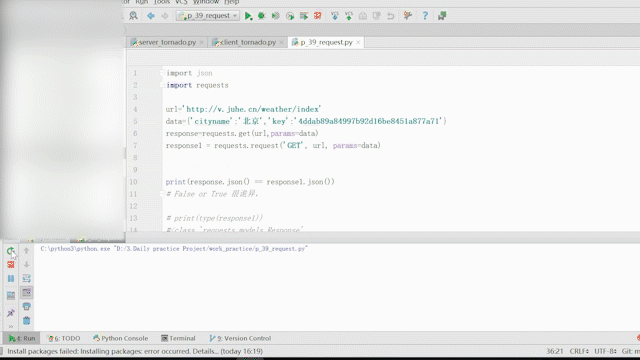Change file encoding UTF-8 in status bar
The width and height of the screenshot is (640, 360).
coord(605,351)
